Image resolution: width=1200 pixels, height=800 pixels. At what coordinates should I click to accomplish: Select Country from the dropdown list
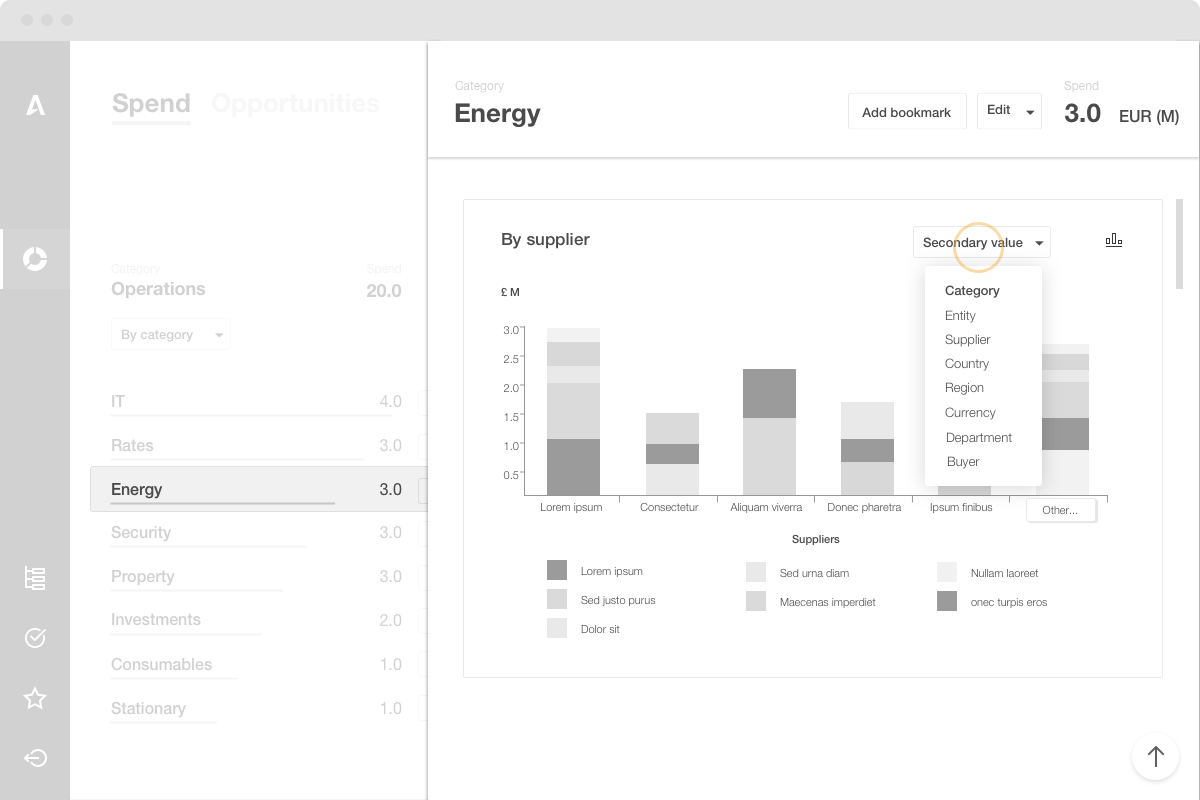coord(967,364)
